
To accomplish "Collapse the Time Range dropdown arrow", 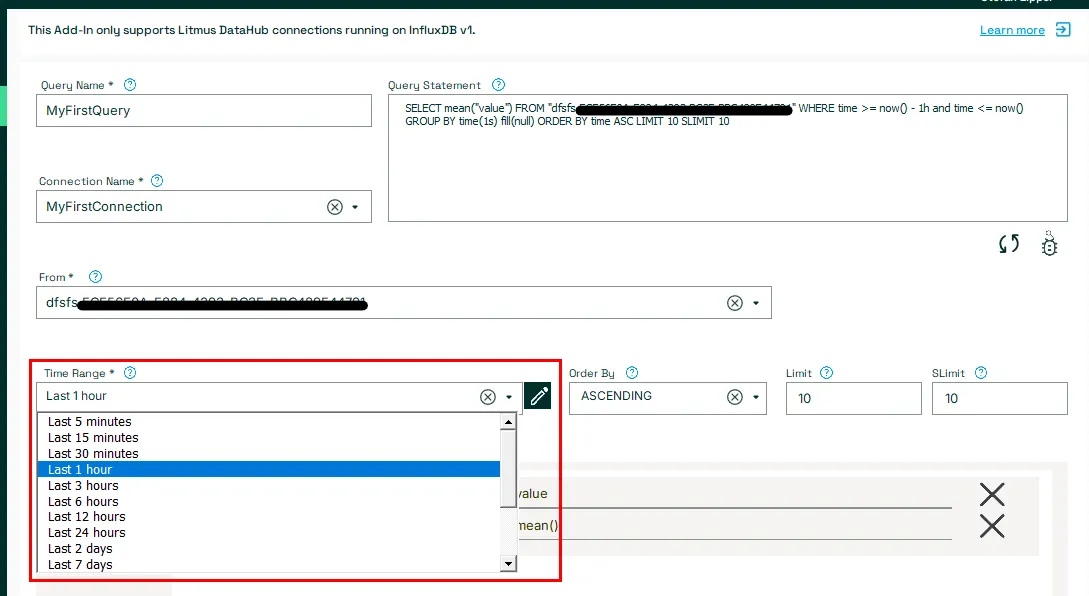I will pyautogui.click(x=509, y=397).
